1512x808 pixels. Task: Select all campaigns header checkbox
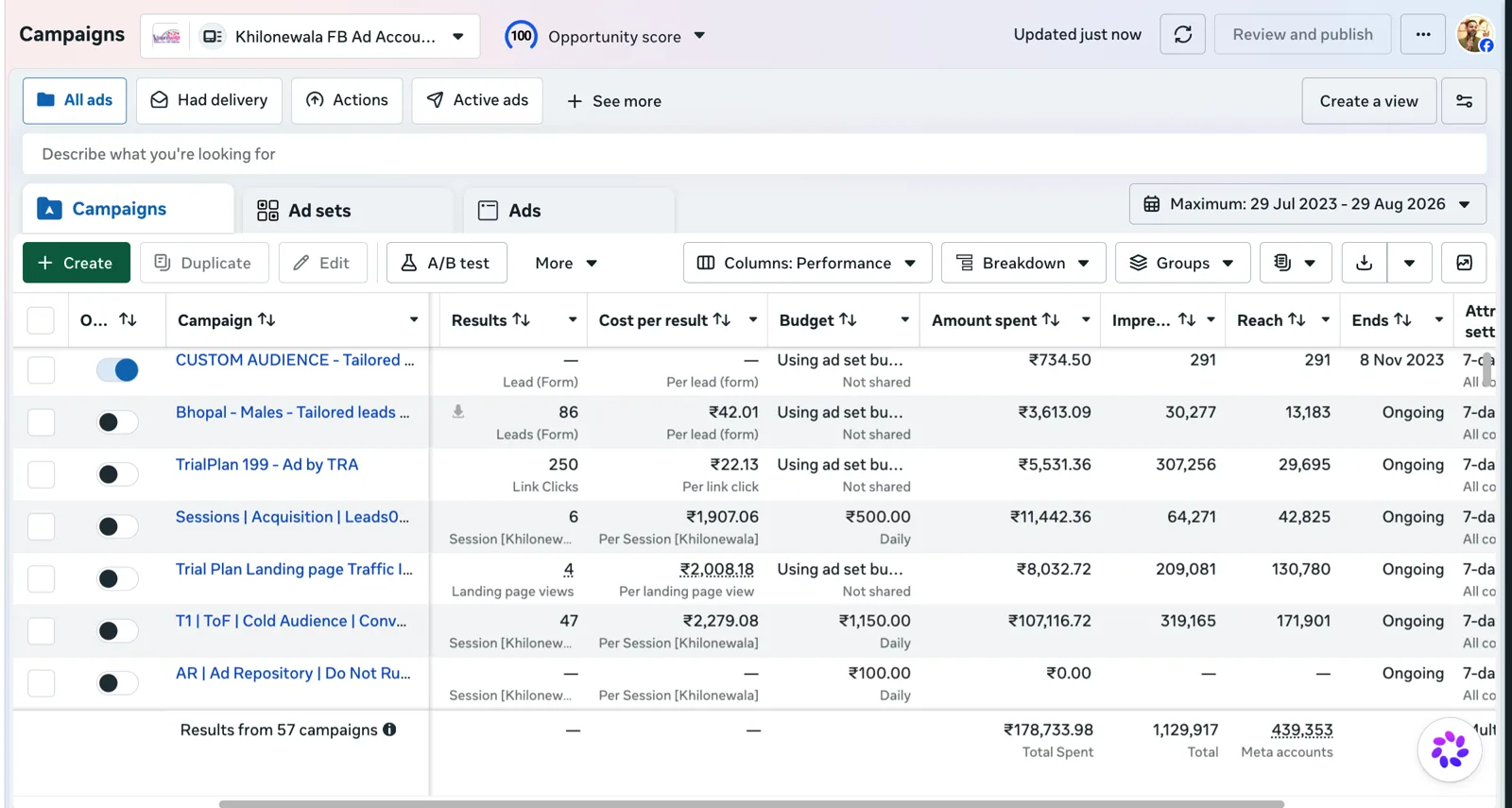point(41,320)
